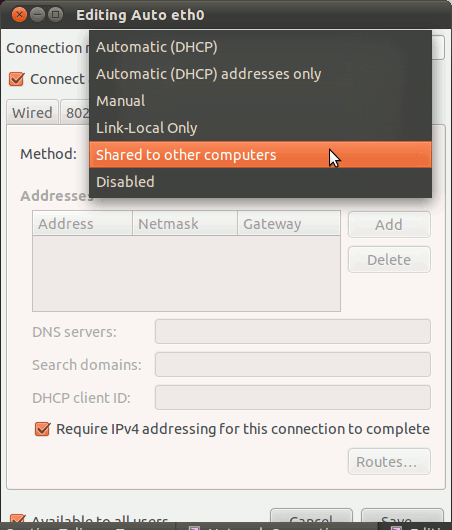Click the Gateway column header
The width and height of the screenshot is (452, 530).
289,223
